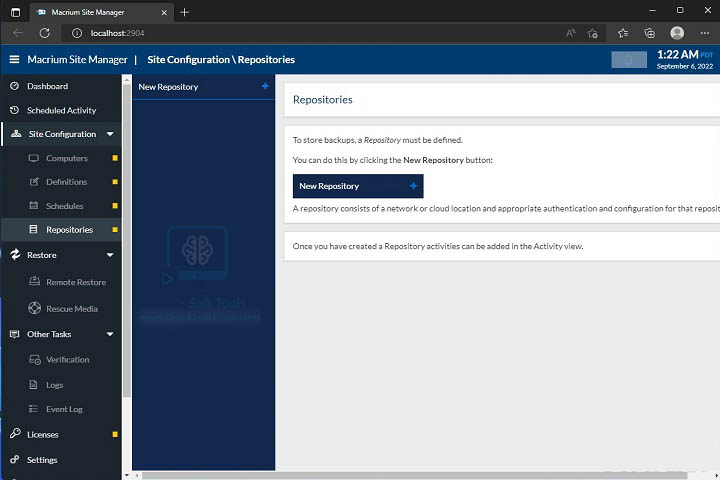Click the Repositories list icon
720x480 pixels.
point(34,229)
